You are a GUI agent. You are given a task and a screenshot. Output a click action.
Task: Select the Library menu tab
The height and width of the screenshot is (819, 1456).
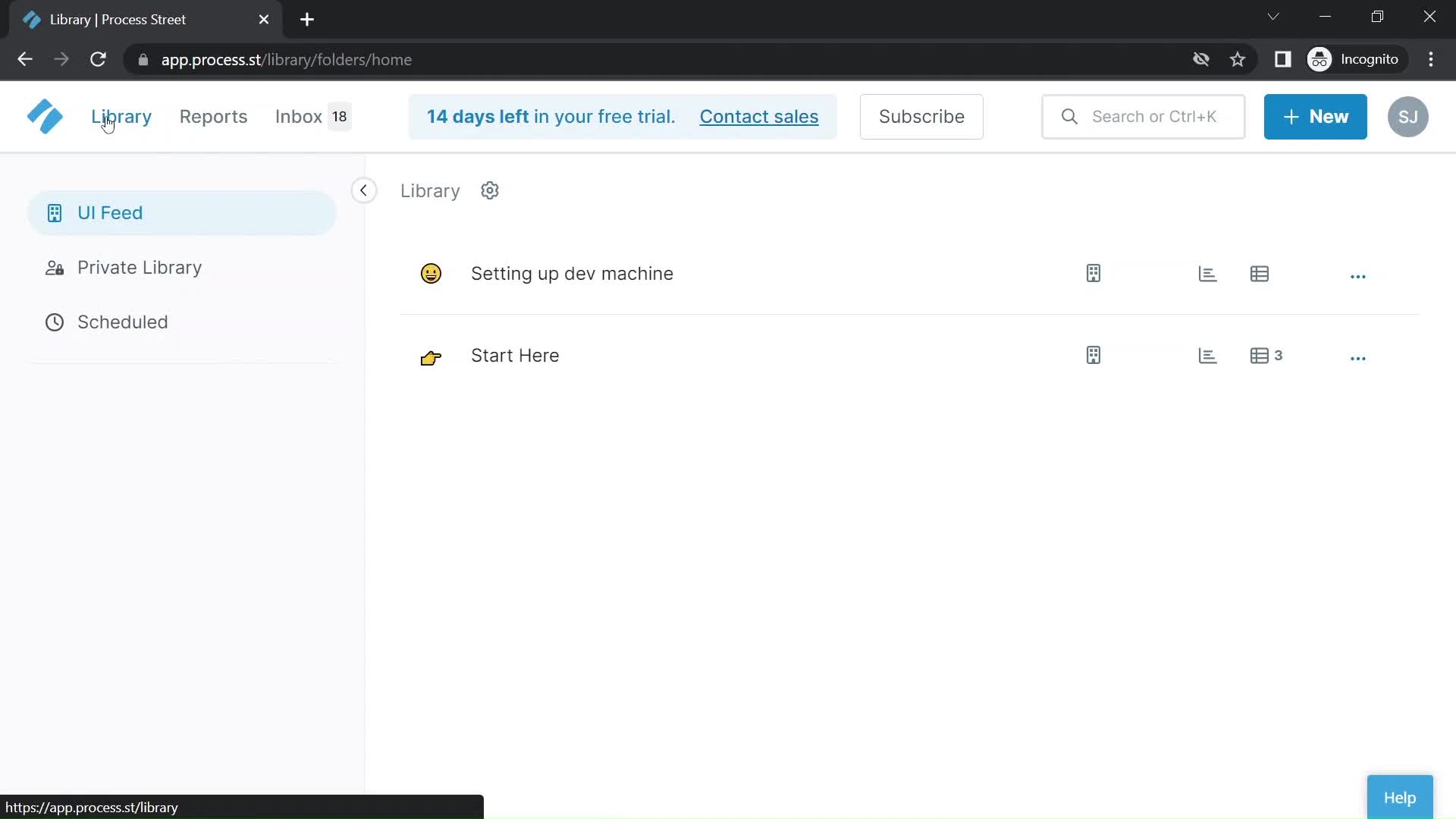121,117
